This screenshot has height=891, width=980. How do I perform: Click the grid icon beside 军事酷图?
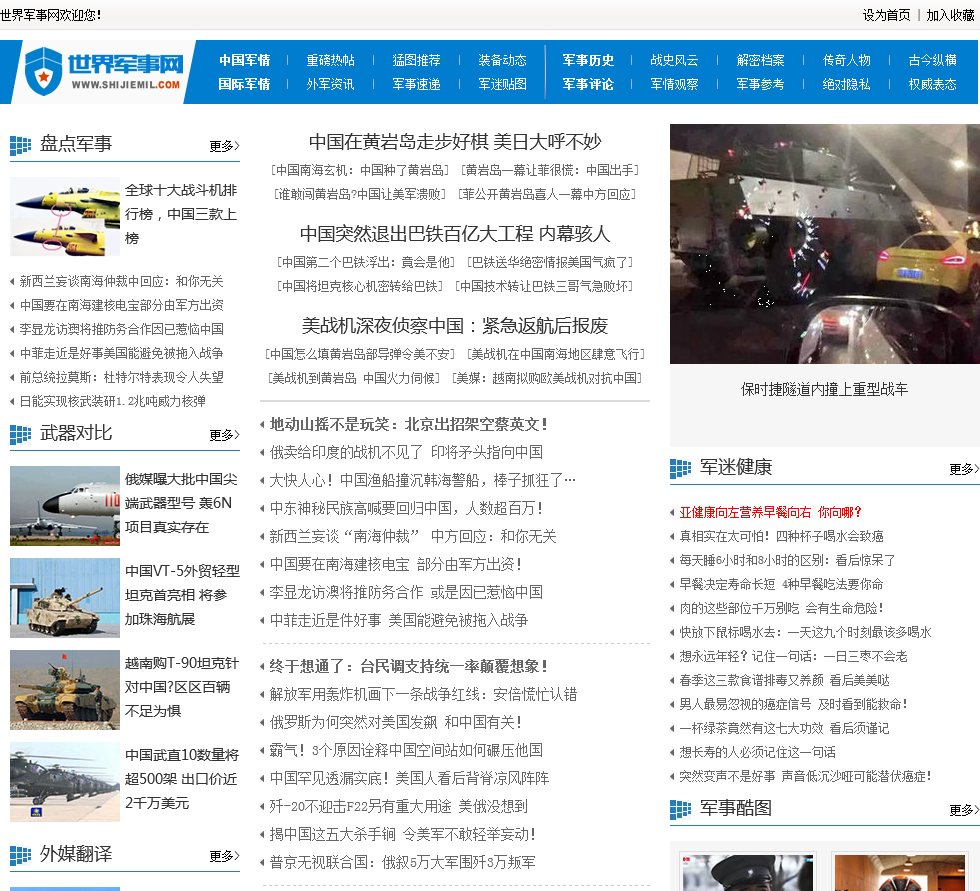[x=682, y=810]
